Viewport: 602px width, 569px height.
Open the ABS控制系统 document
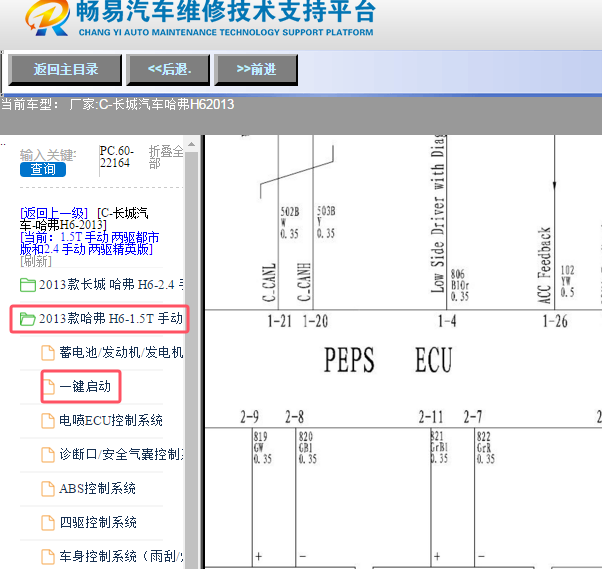click(97, 488)
